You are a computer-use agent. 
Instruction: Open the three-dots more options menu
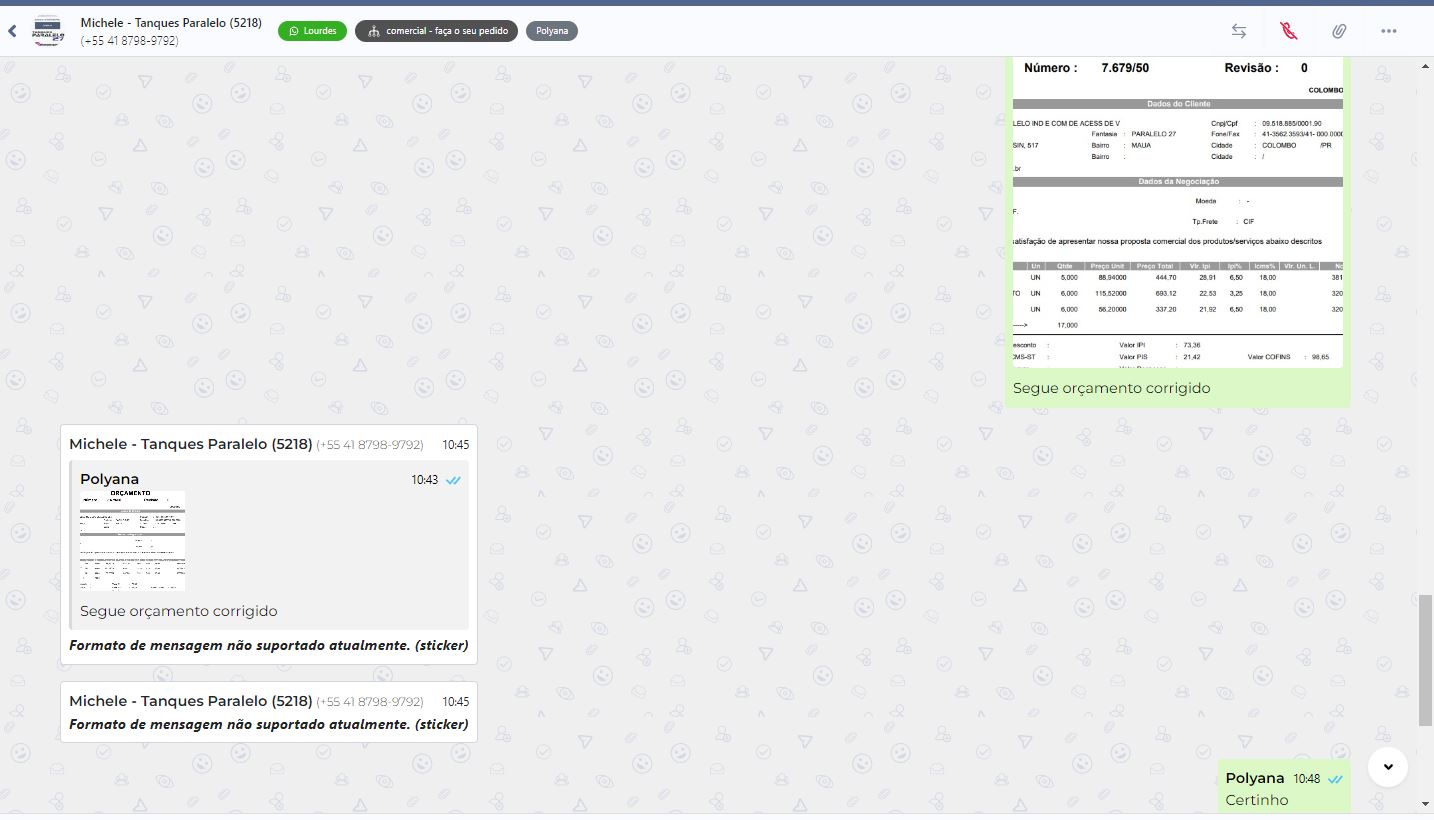click(1388, 31)
